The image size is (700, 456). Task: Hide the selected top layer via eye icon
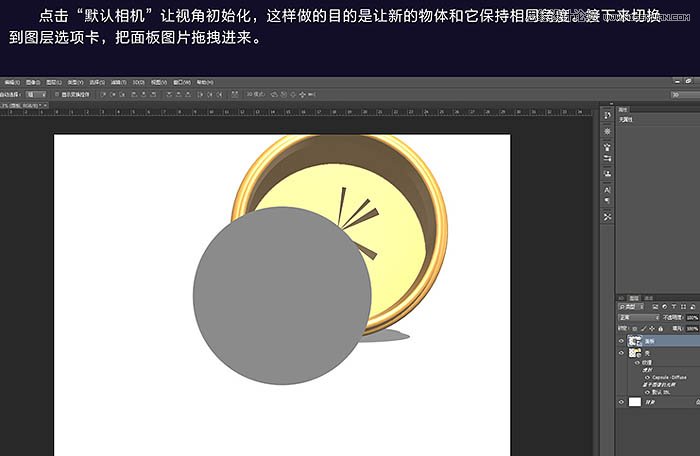point(621,341)
